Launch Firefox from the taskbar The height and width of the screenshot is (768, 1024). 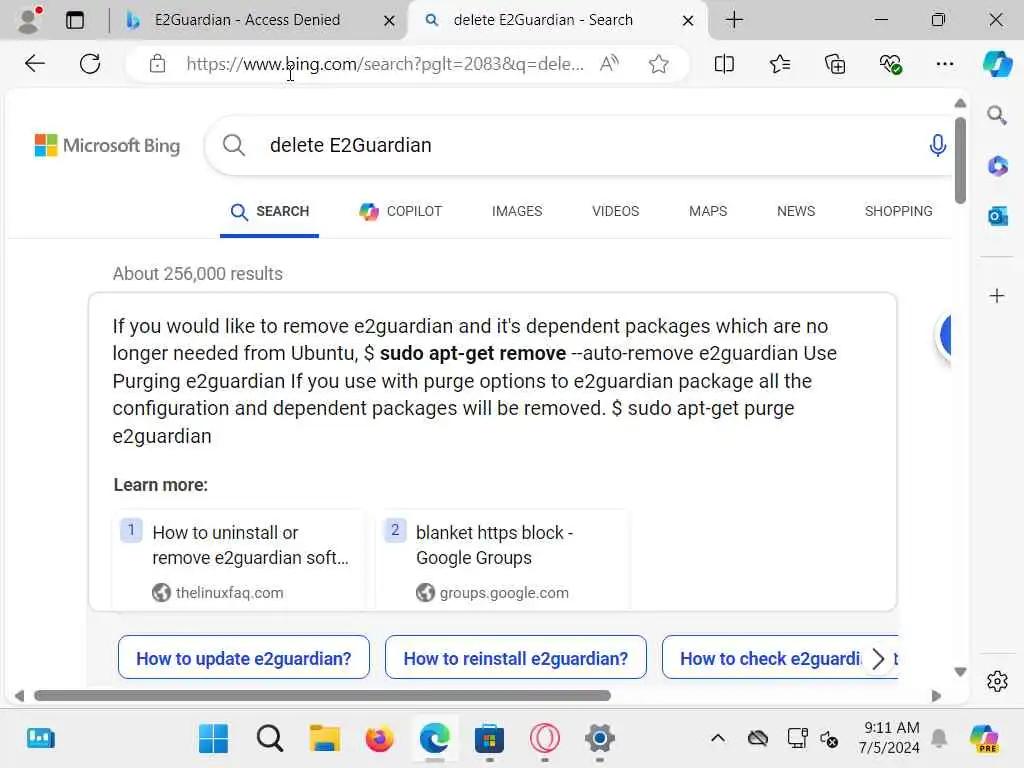379,739
